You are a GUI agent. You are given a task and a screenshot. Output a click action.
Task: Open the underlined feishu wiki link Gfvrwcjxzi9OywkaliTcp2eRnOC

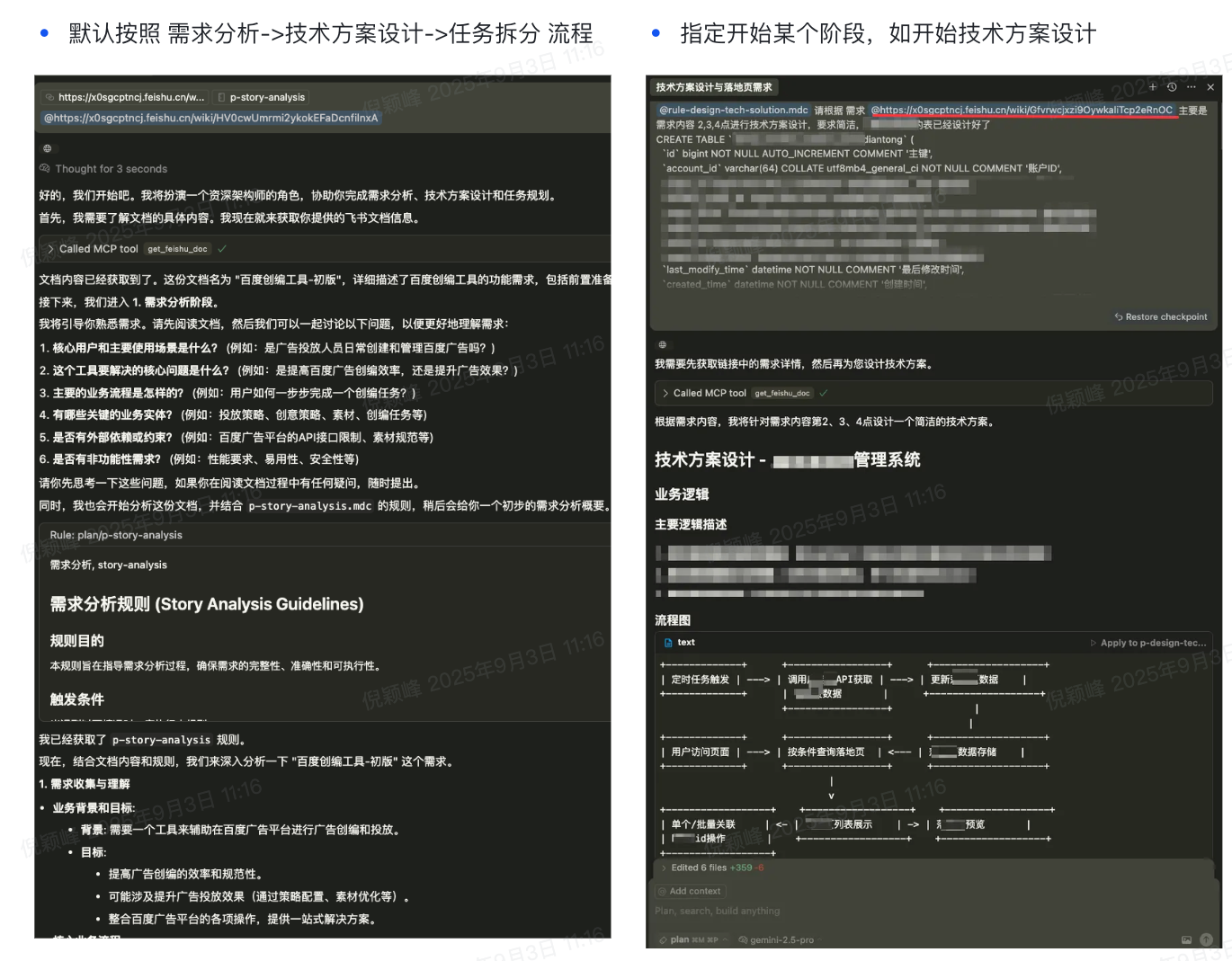[1022, 110]
